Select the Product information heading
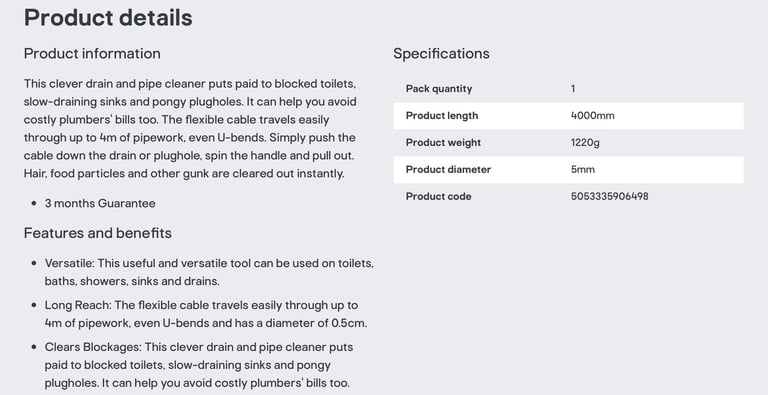768x395 pixels. (x=92, y=53)
